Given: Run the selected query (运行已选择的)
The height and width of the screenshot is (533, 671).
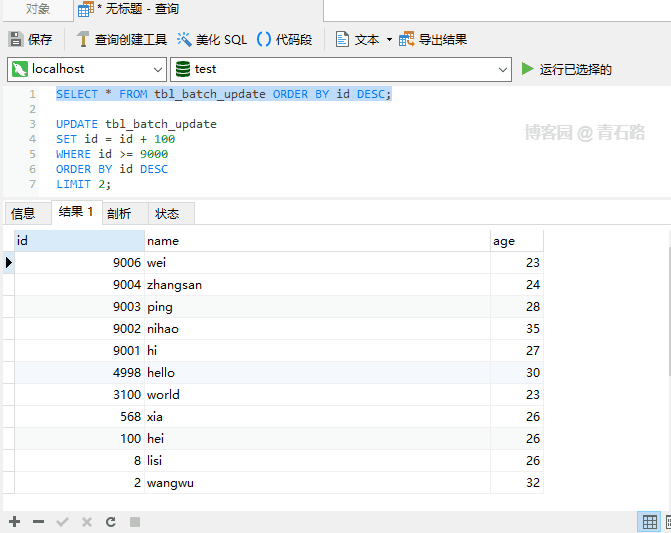Looking at the screenshot, I should click(567, 69).
